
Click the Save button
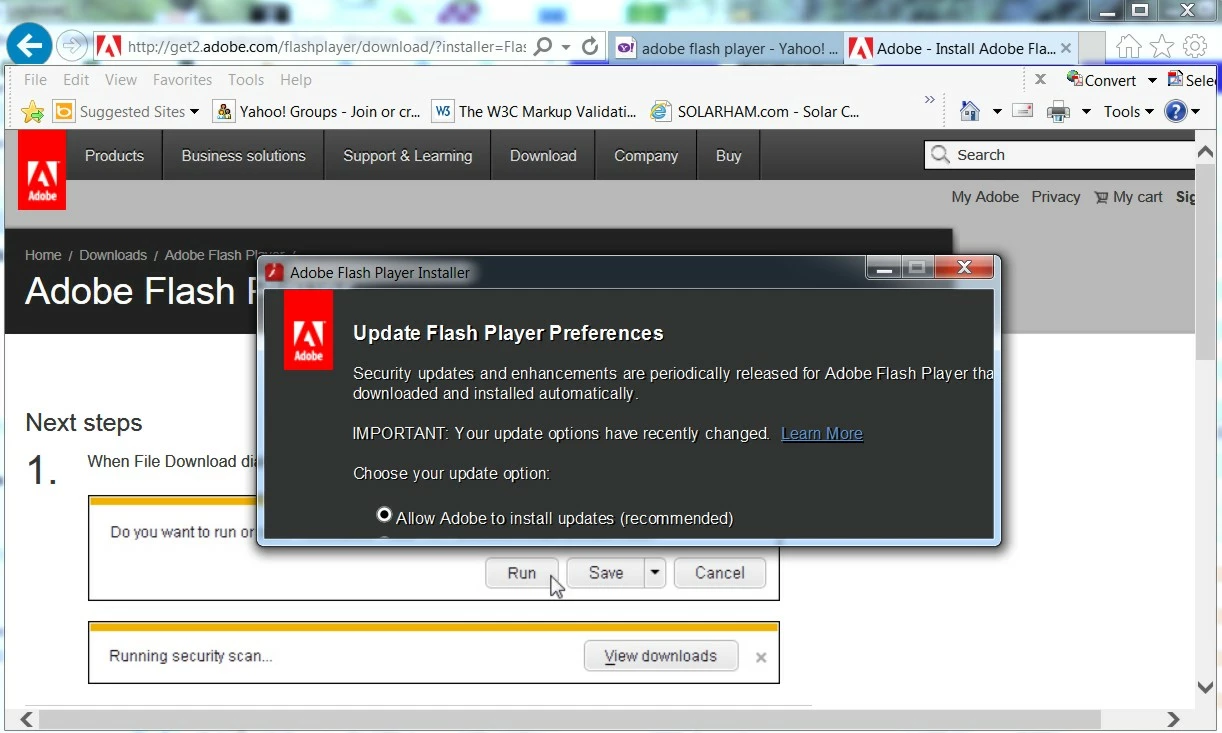[x=606, y=573]
